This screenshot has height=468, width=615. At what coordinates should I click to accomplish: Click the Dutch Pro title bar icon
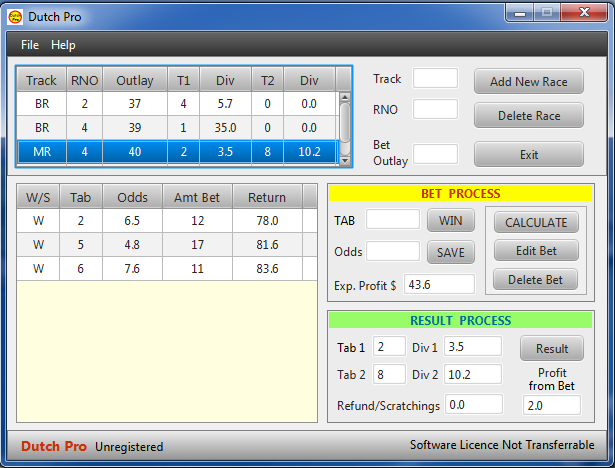click(15, 17)
